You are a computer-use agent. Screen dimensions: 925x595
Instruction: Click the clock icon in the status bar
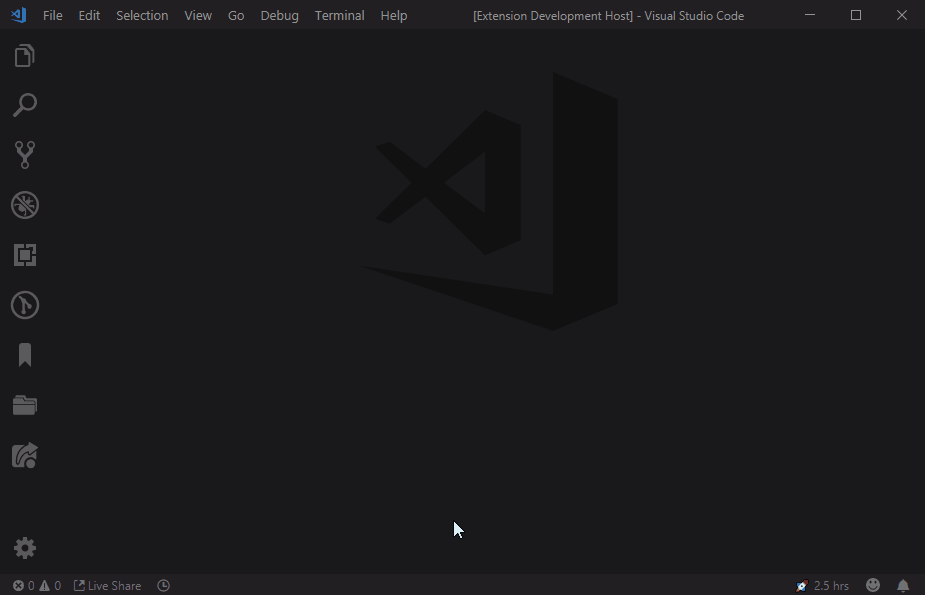163,585
